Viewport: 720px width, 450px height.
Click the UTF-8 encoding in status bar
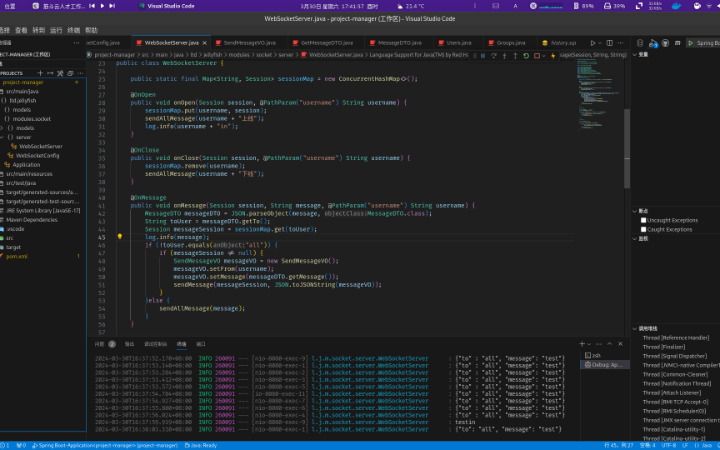(x=669, y=445)
